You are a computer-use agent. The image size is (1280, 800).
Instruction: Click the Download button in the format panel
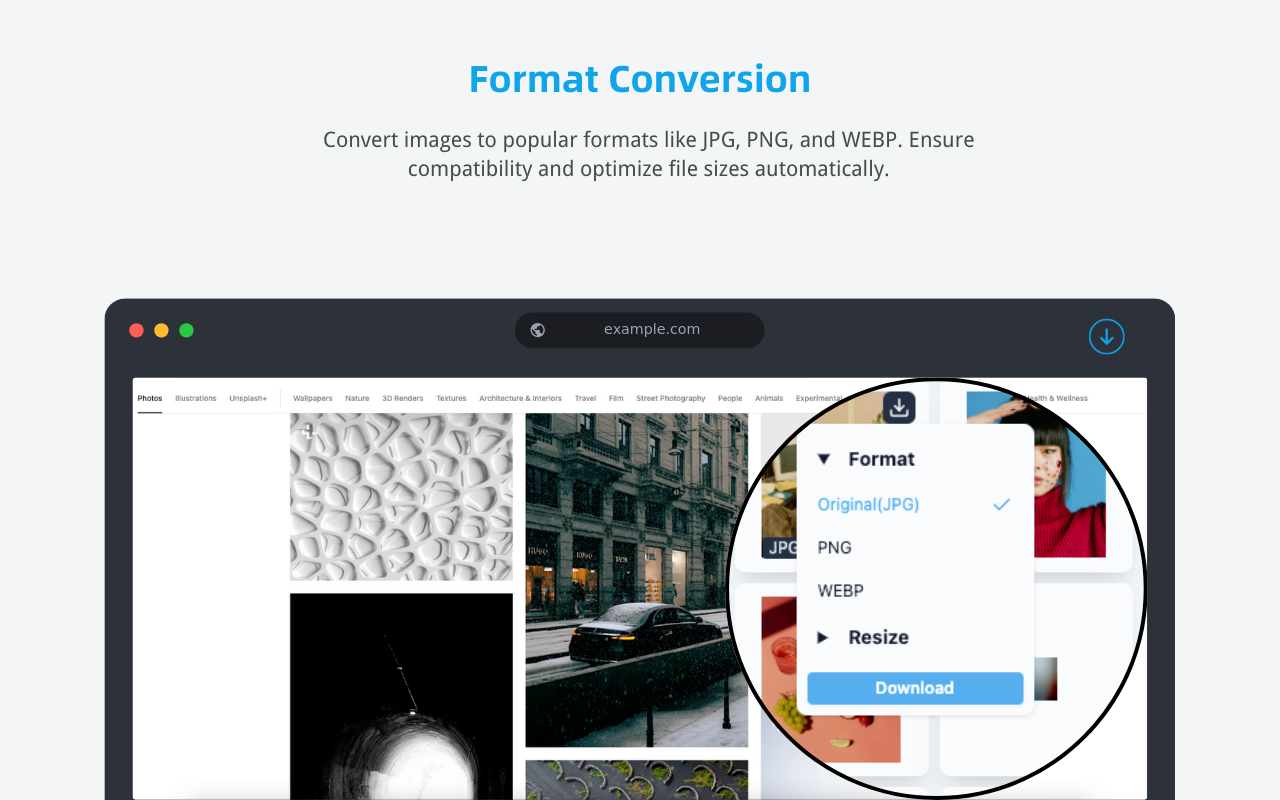[x=914, y=688]
